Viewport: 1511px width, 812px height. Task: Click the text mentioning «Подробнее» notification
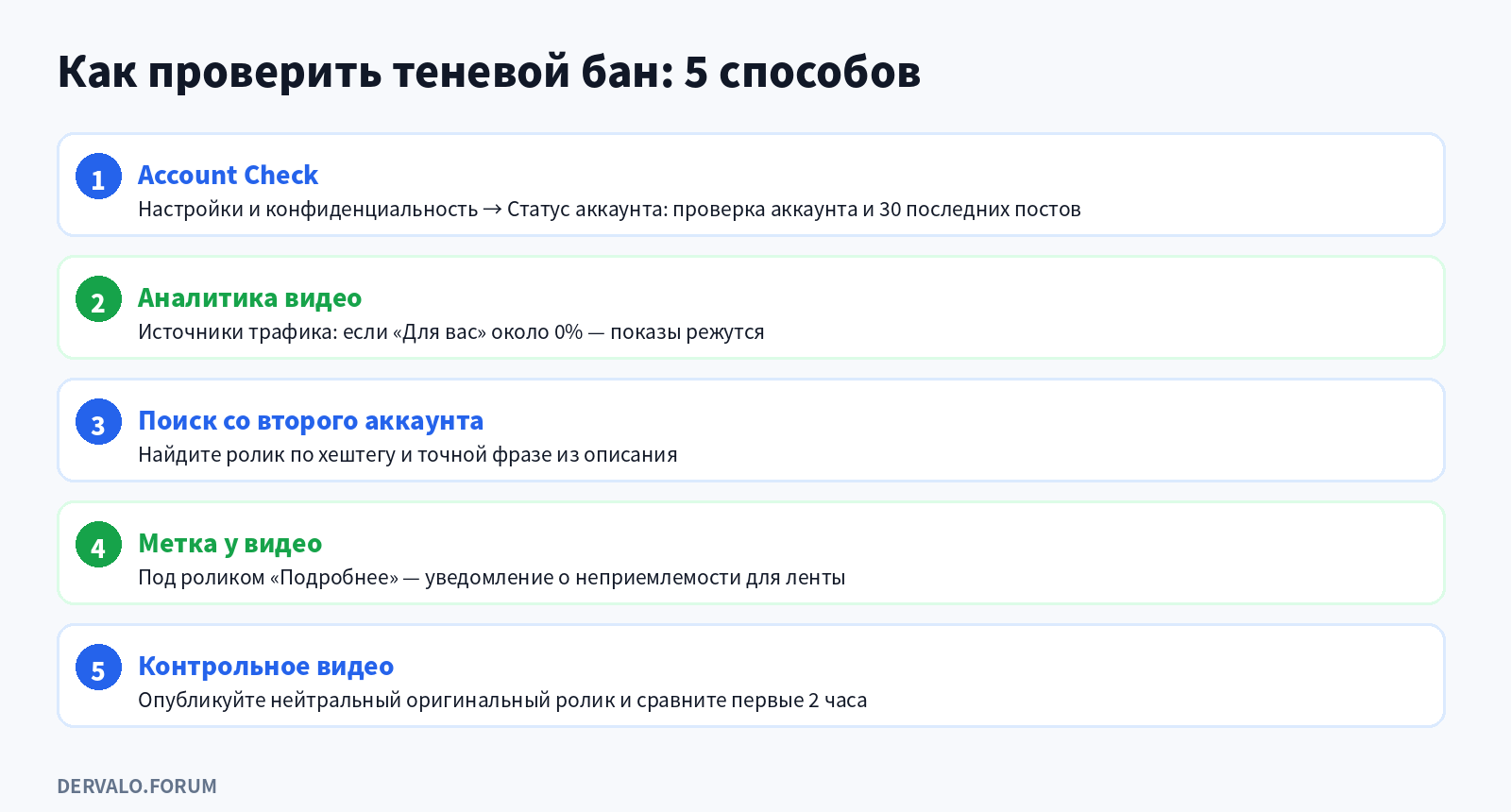[492, 577]
